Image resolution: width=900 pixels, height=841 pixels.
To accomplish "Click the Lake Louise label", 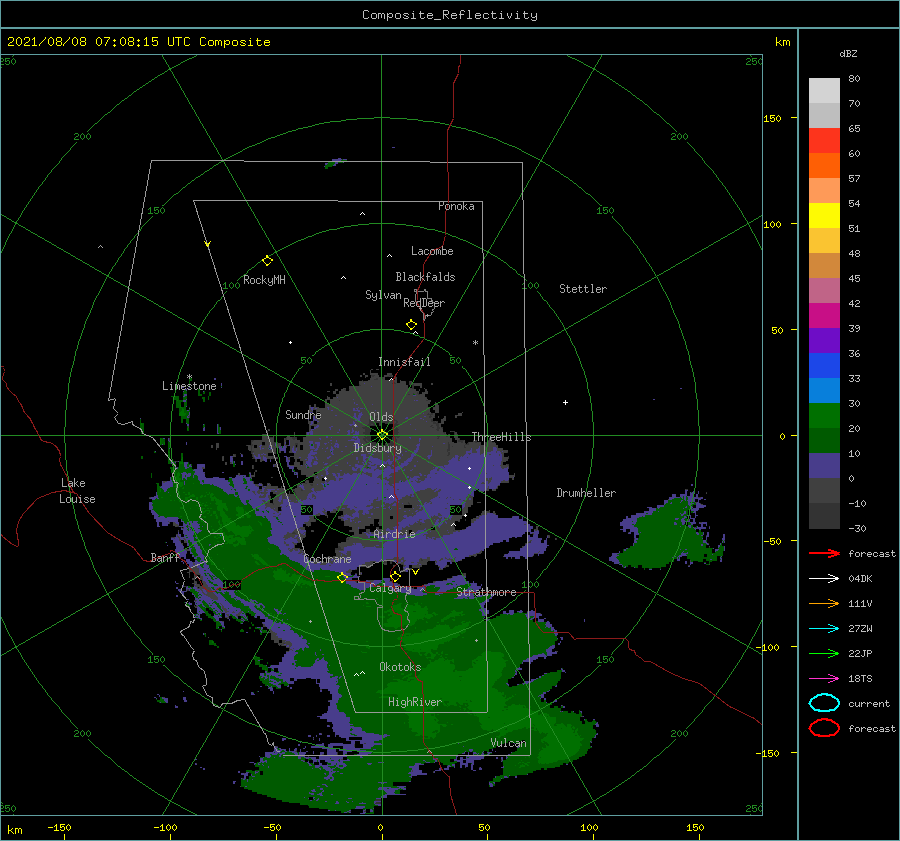I will [x=77, y=491].
